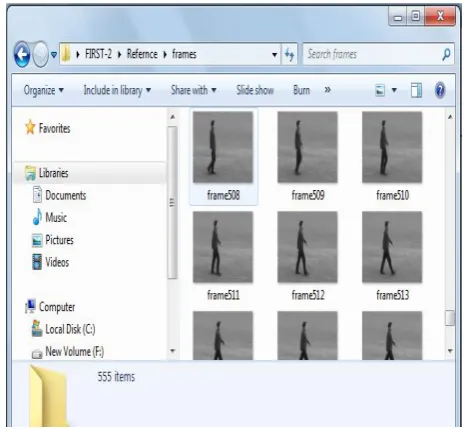Open the Share with menu

[193, 90]
